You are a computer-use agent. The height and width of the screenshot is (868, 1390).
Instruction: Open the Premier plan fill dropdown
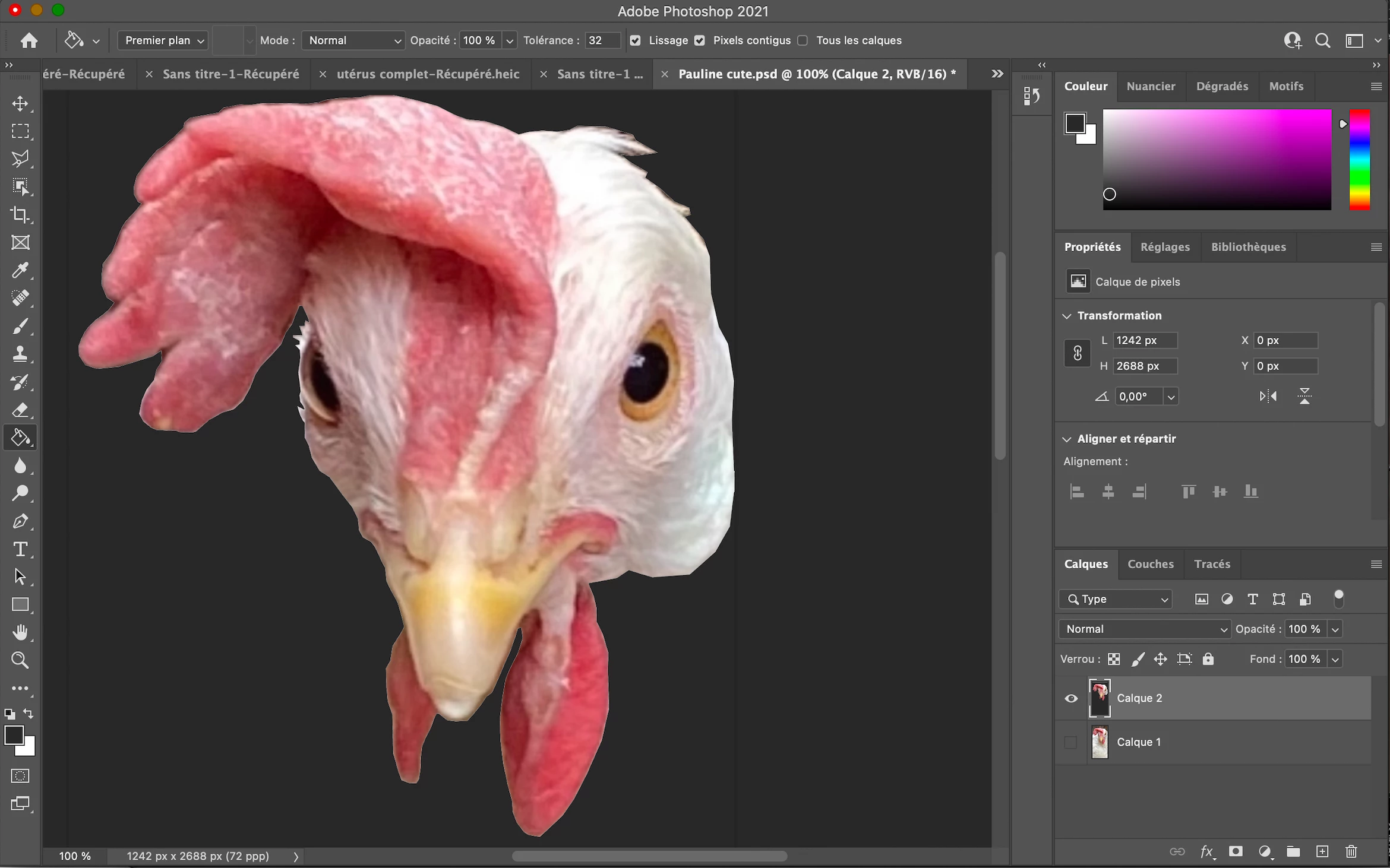click(163, 40)
